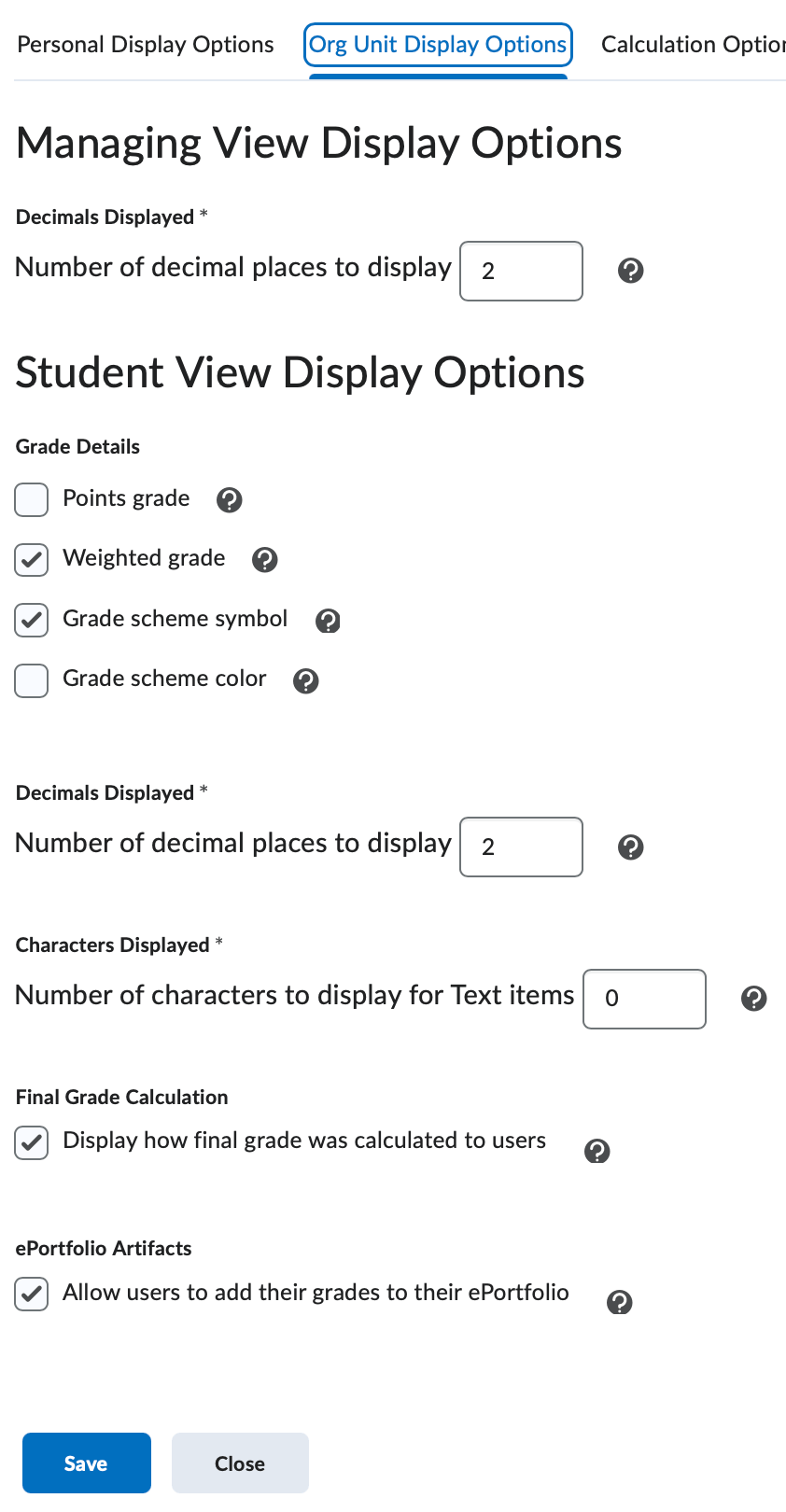Enable the Points grade checkbox
This screenshot has height=1512, width=786.
(31, 500)
